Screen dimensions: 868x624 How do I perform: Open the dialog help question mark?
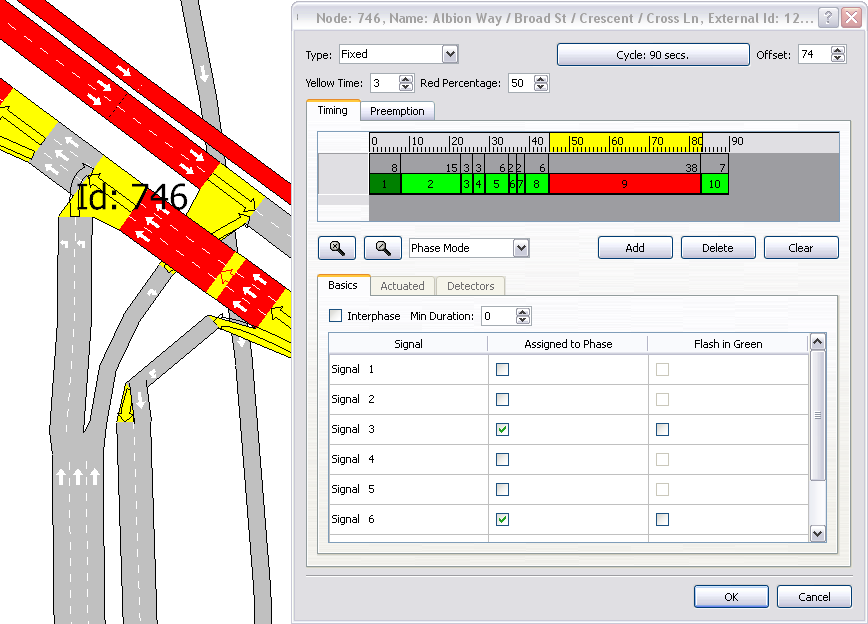pyautogui.click(x=826, y=17)
